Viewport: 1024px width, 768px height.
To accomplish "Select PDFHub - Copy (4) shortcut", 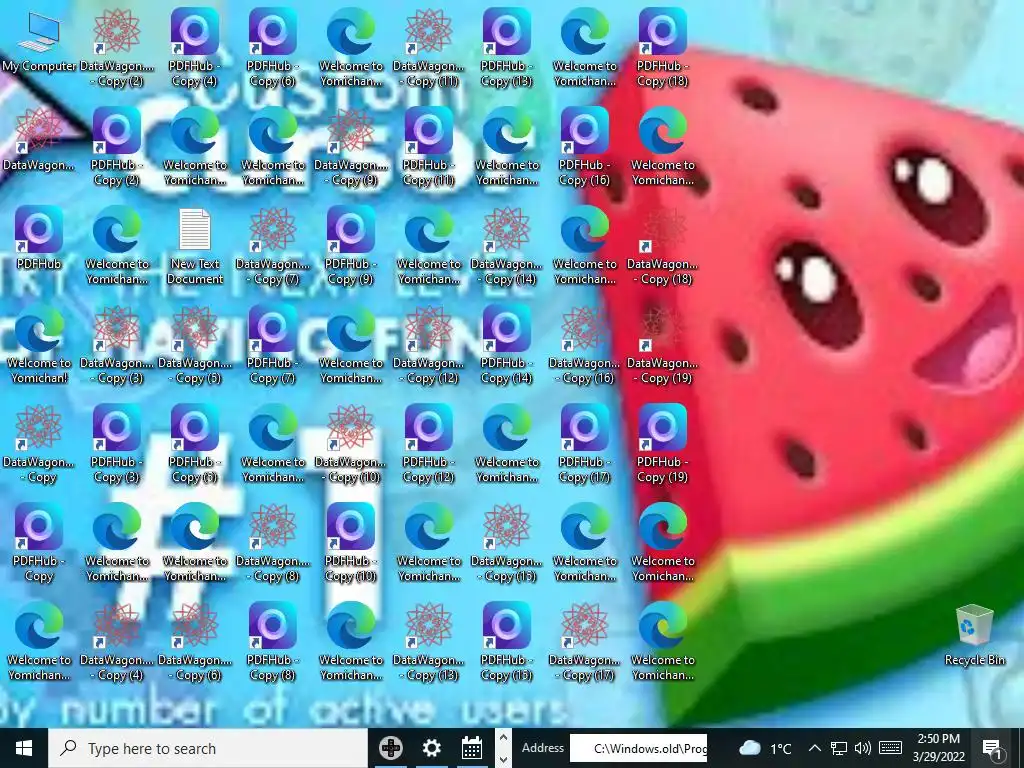I will (195, 48).
